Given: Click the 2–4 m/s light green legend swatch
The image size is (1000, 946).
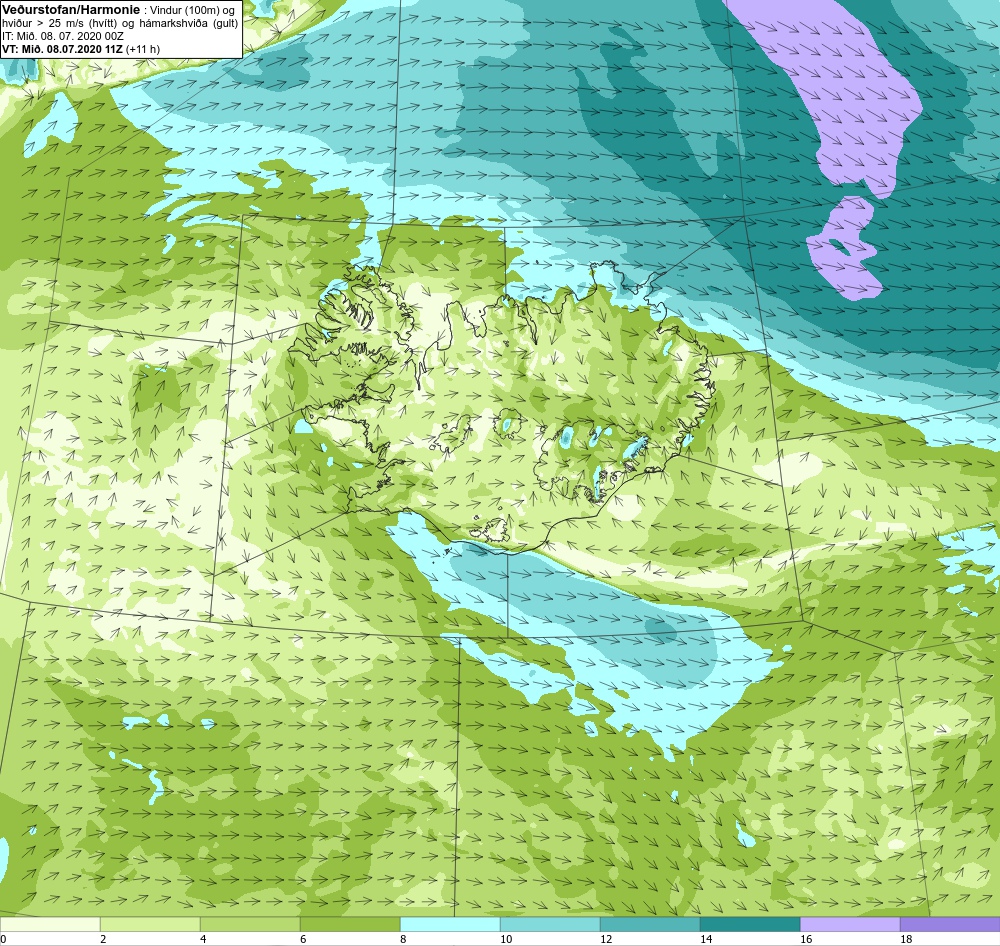Looking at the screenshot, I should pyautogui.click(x=151, y=924).
